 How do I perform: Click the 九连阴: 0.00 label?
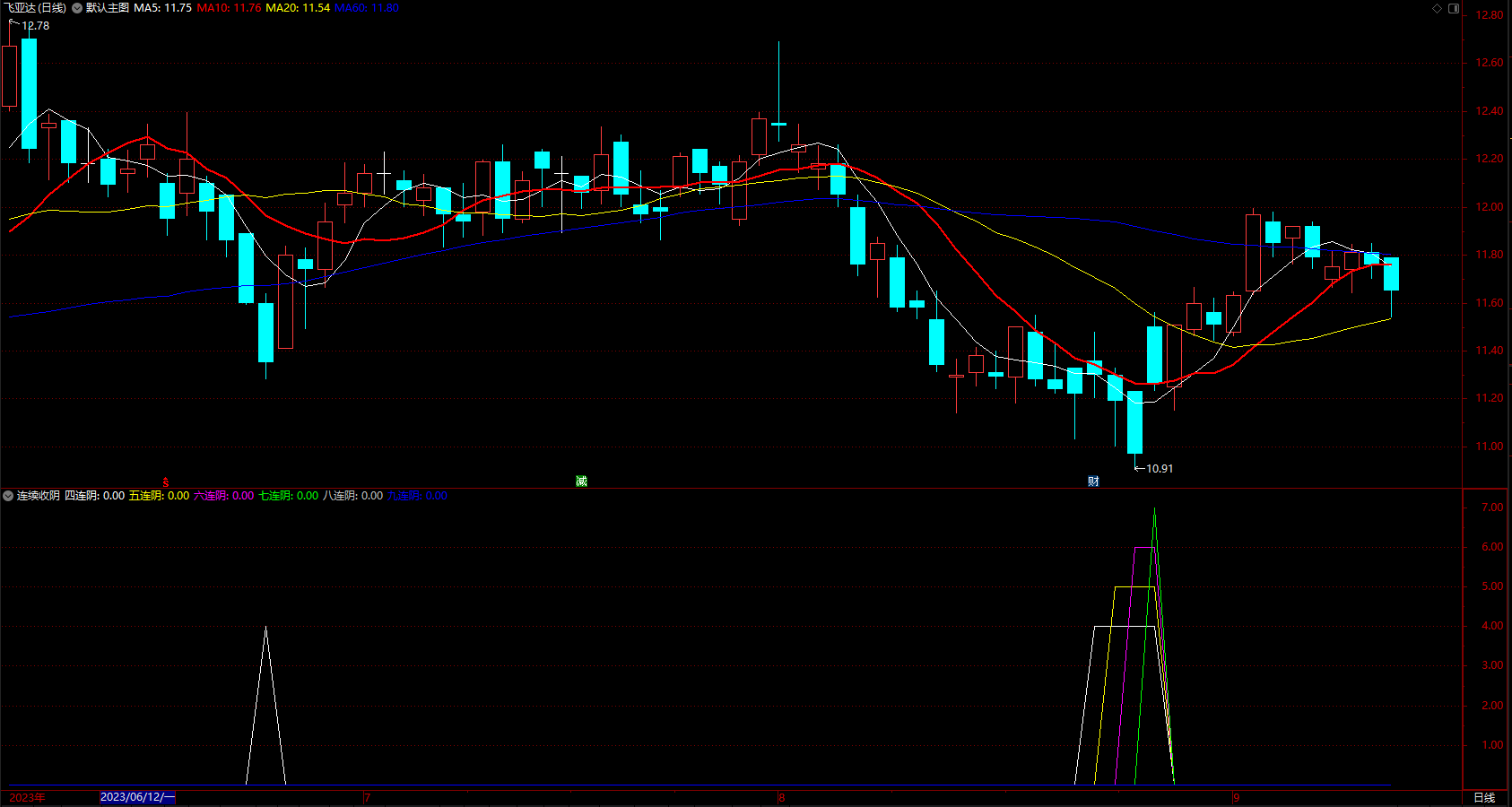pos(418,496)
